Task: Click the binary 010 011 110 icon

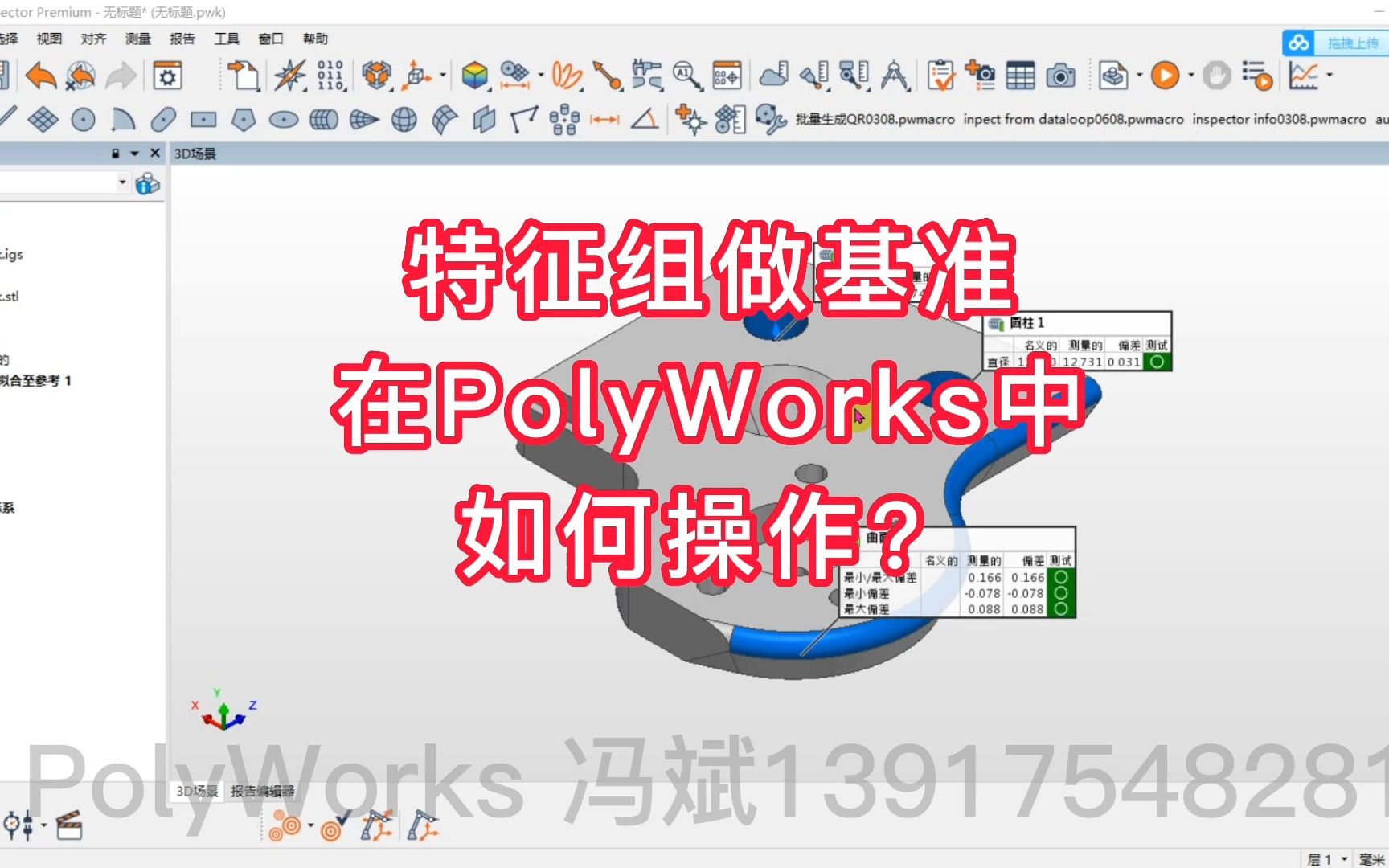Action: point(330,76)
